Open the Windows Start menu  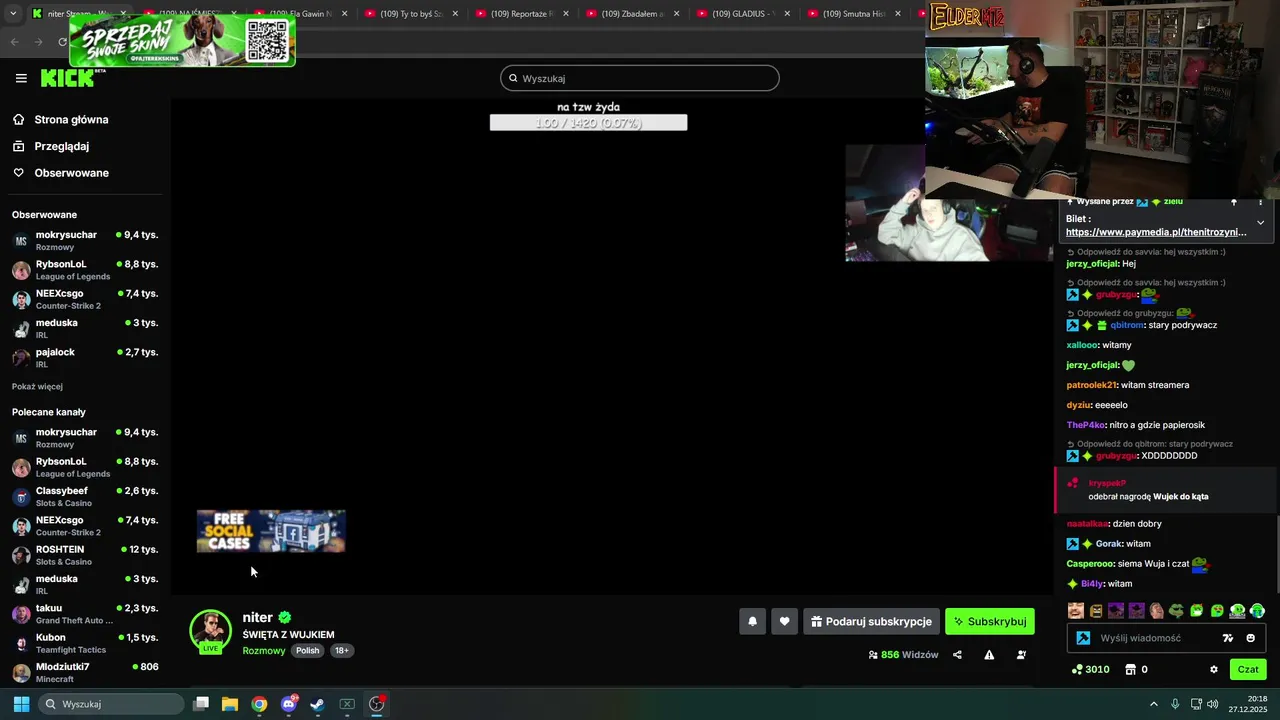click(20, 704)
